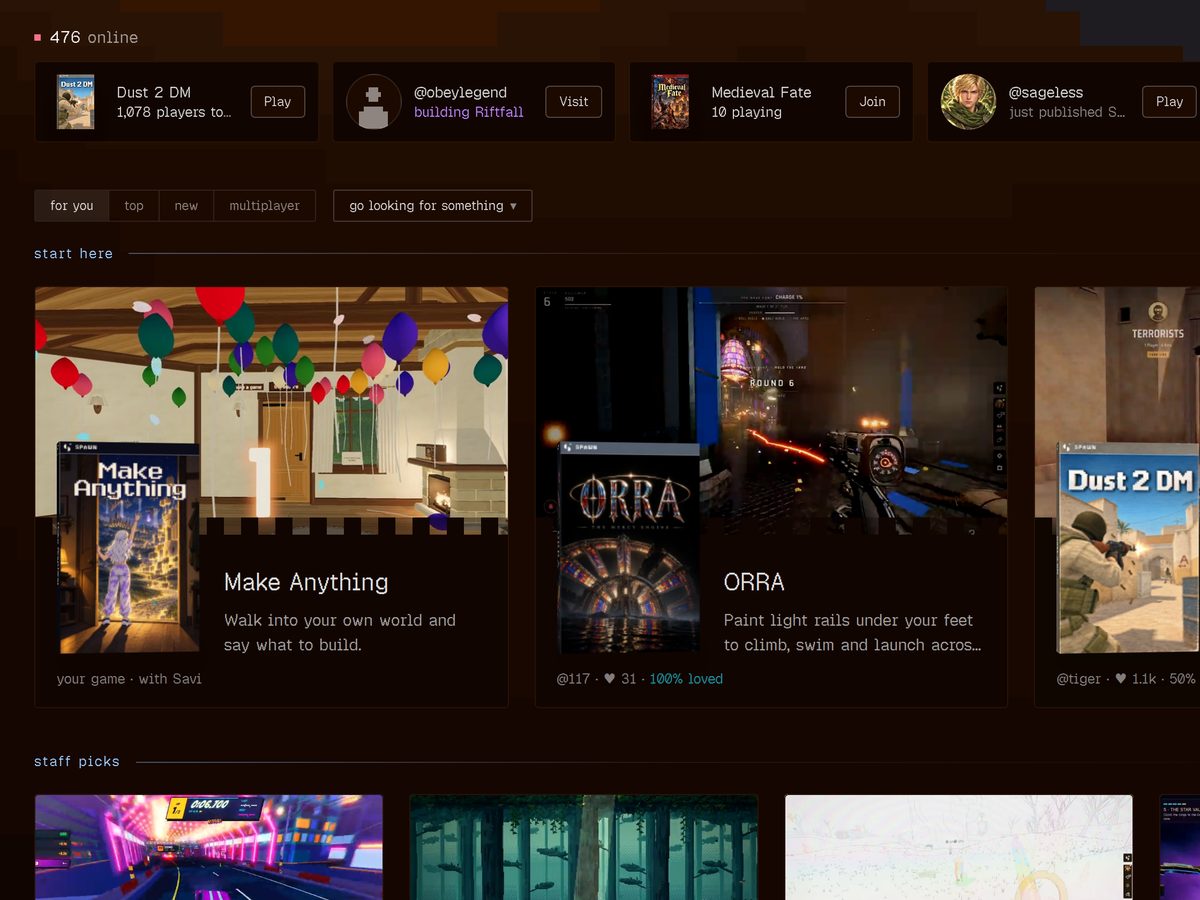Click 'your game · with Savi' text

pyautogui.click(x=129, y=679)
